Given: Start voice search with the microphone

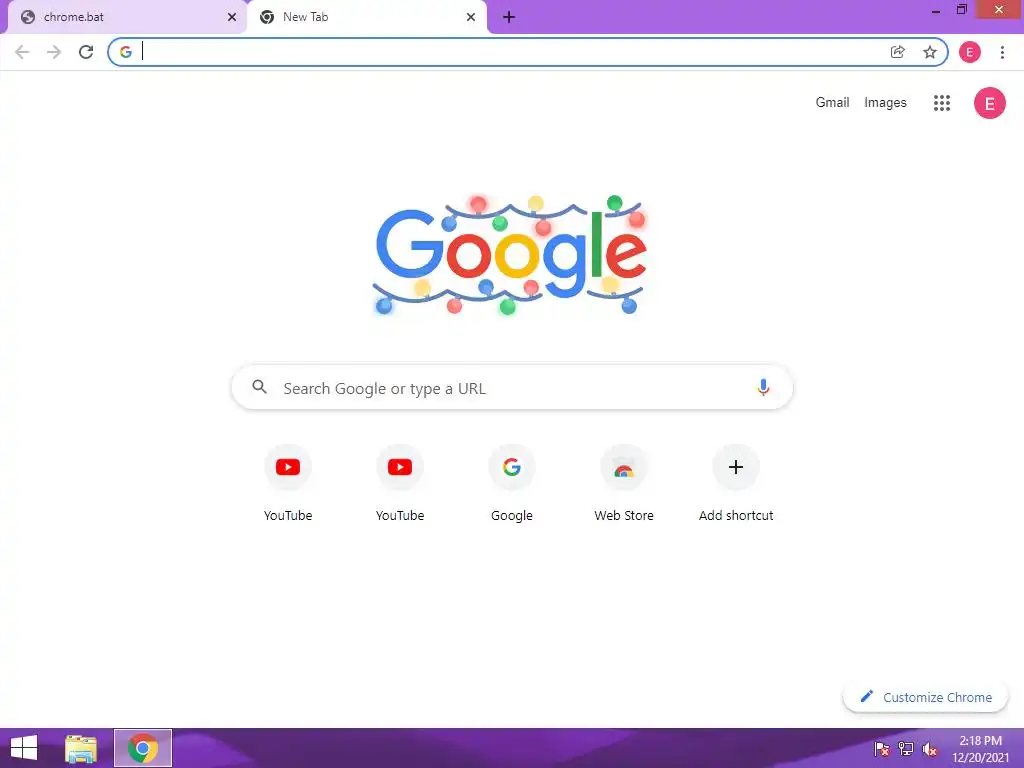Looking at the screenshot, I should point(763,387).
